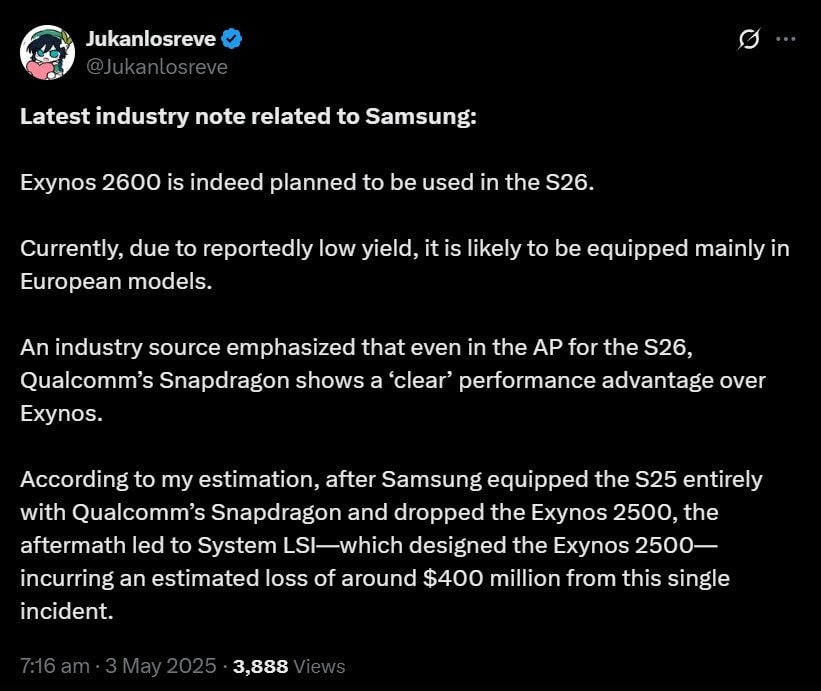The image size is (821, 691).
Task: Click the paragraph starting with Currently
Action: tap(404, 249)
